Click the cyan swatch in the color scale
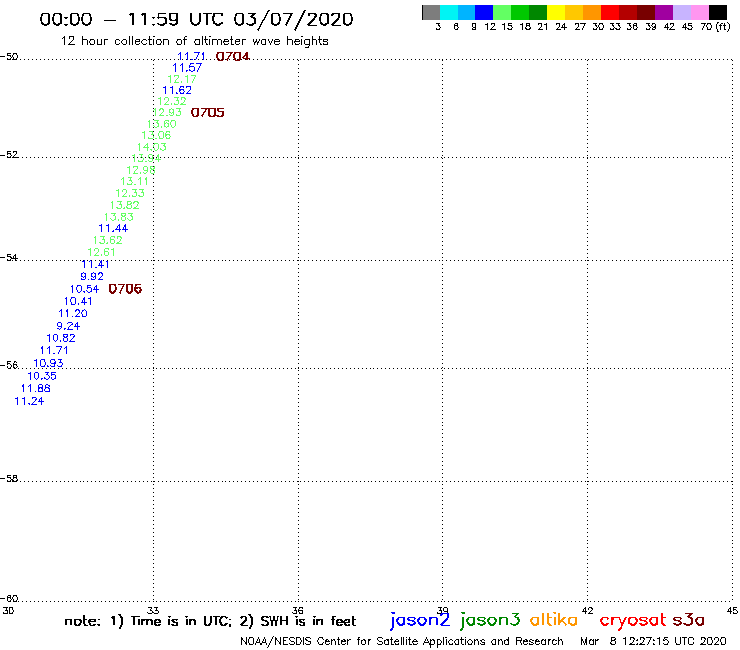This screenshot has height=650, width=740. coord(449,12)
